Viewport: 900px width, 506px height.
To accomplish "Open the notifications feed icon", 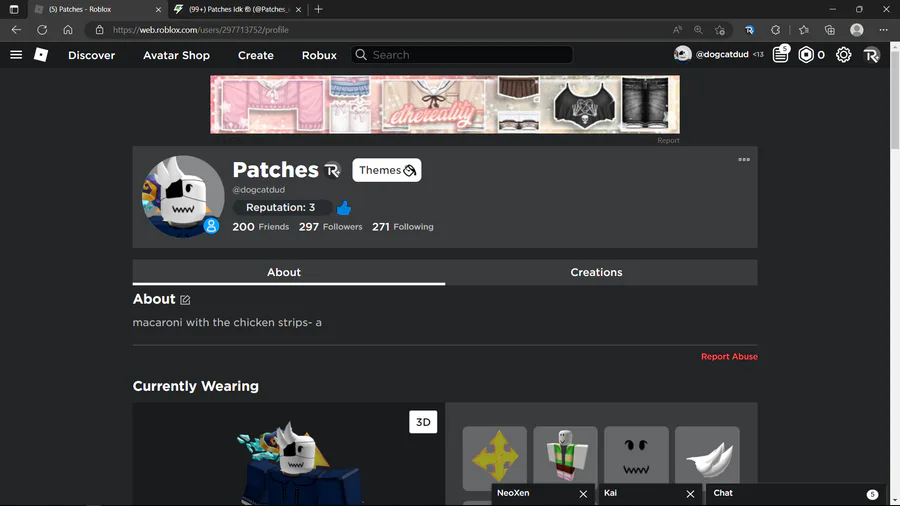I will click(781, 54).
